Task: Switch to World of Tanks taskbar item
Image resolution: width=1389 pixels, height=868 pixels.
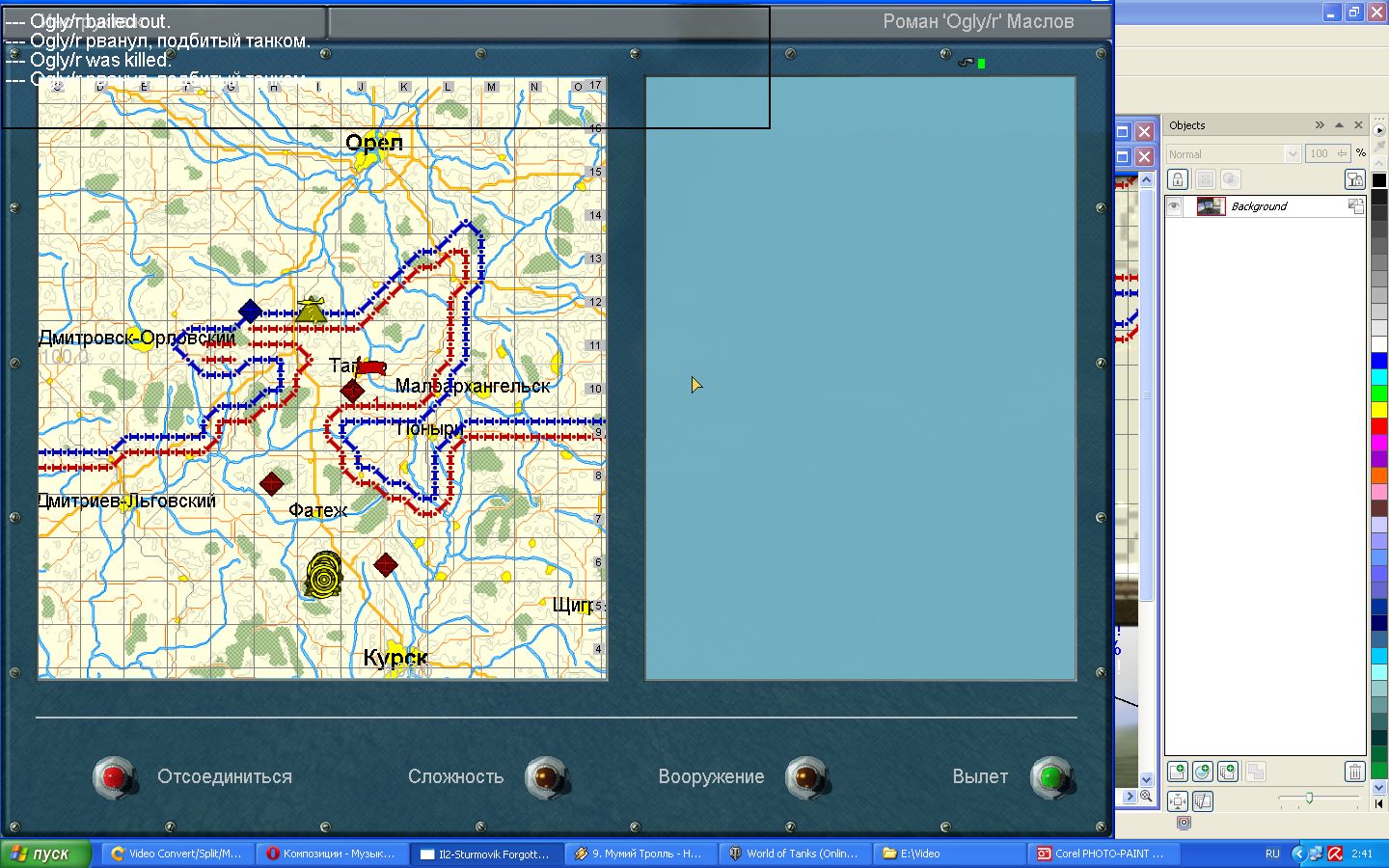Action: 793,854
